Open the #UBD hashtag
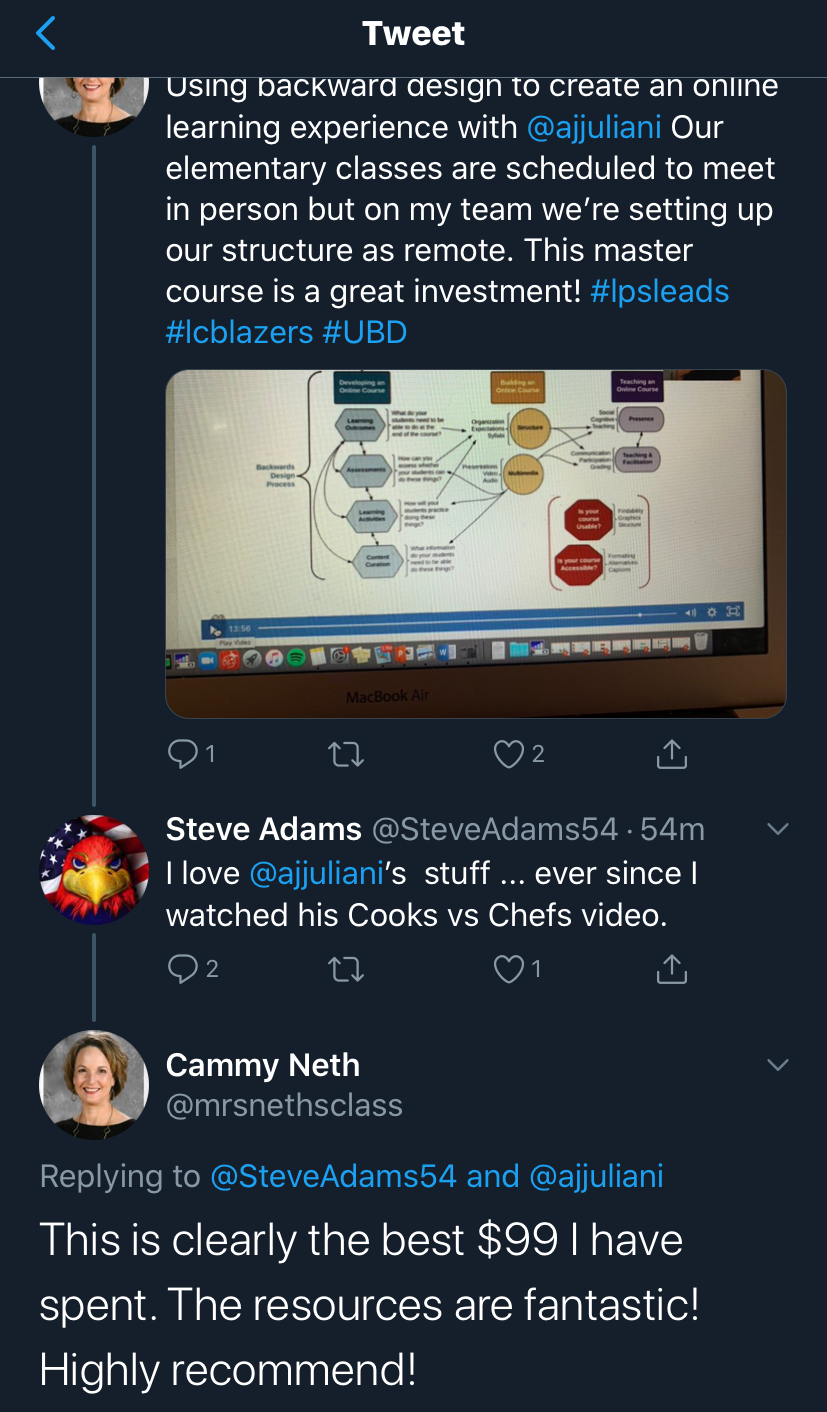This screenshot has height=1412, width=827. pos(364,332)
